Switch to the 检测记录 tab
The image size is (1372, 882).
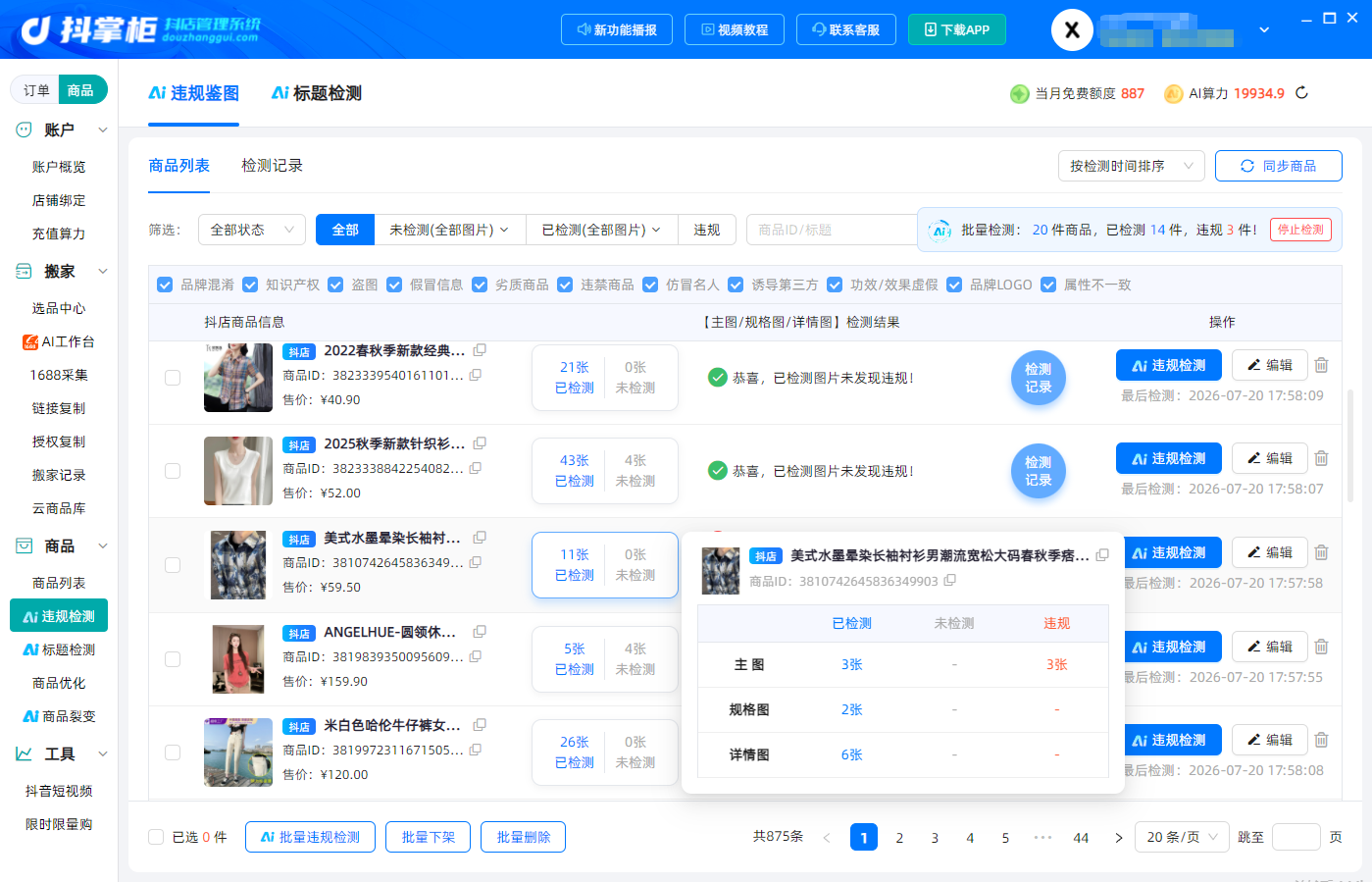(x=272, y=166)
